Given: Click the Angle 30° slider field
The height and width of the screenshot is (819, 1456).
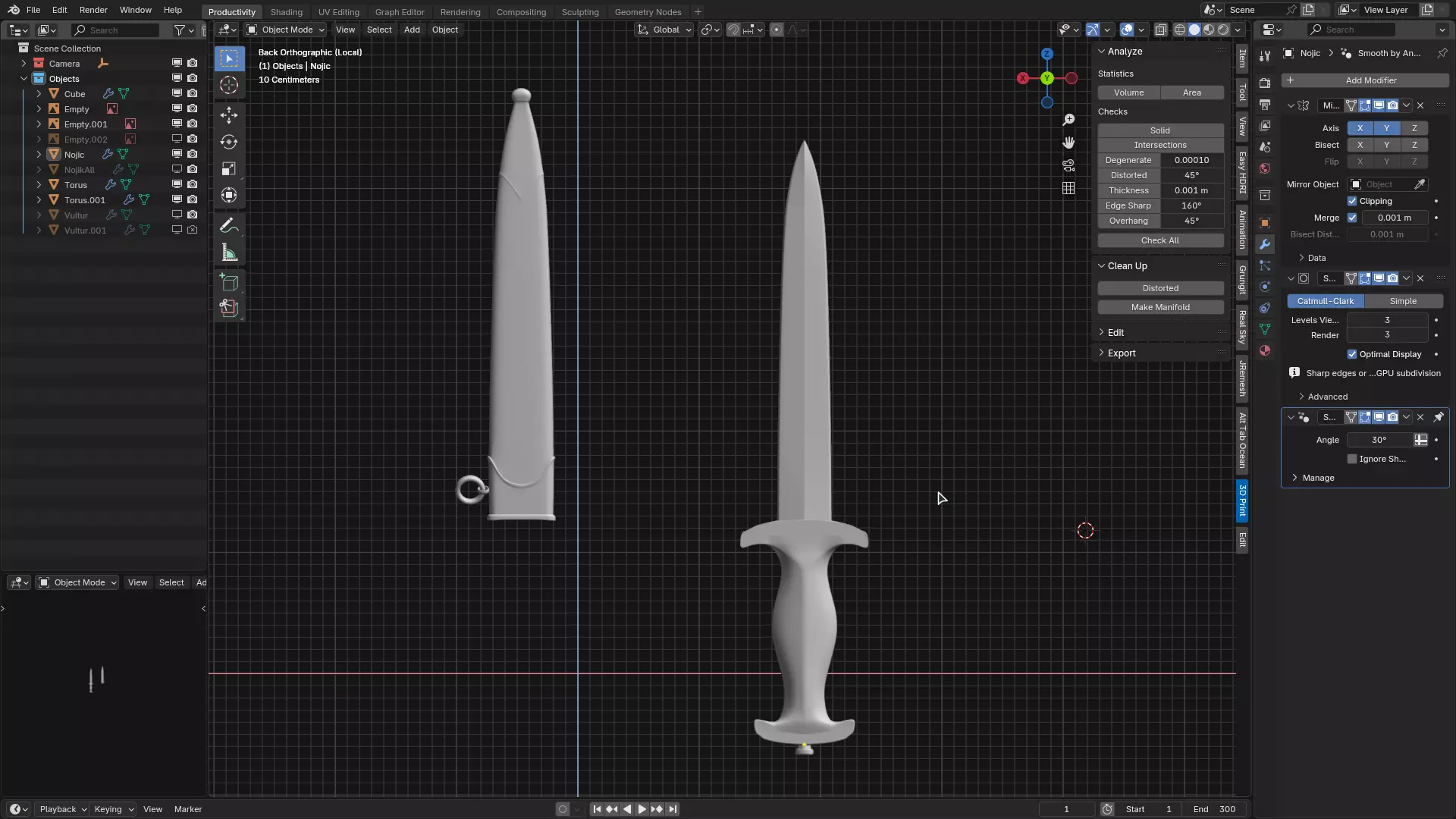Looking at the screenshot, I should (x=1379, y=440).
